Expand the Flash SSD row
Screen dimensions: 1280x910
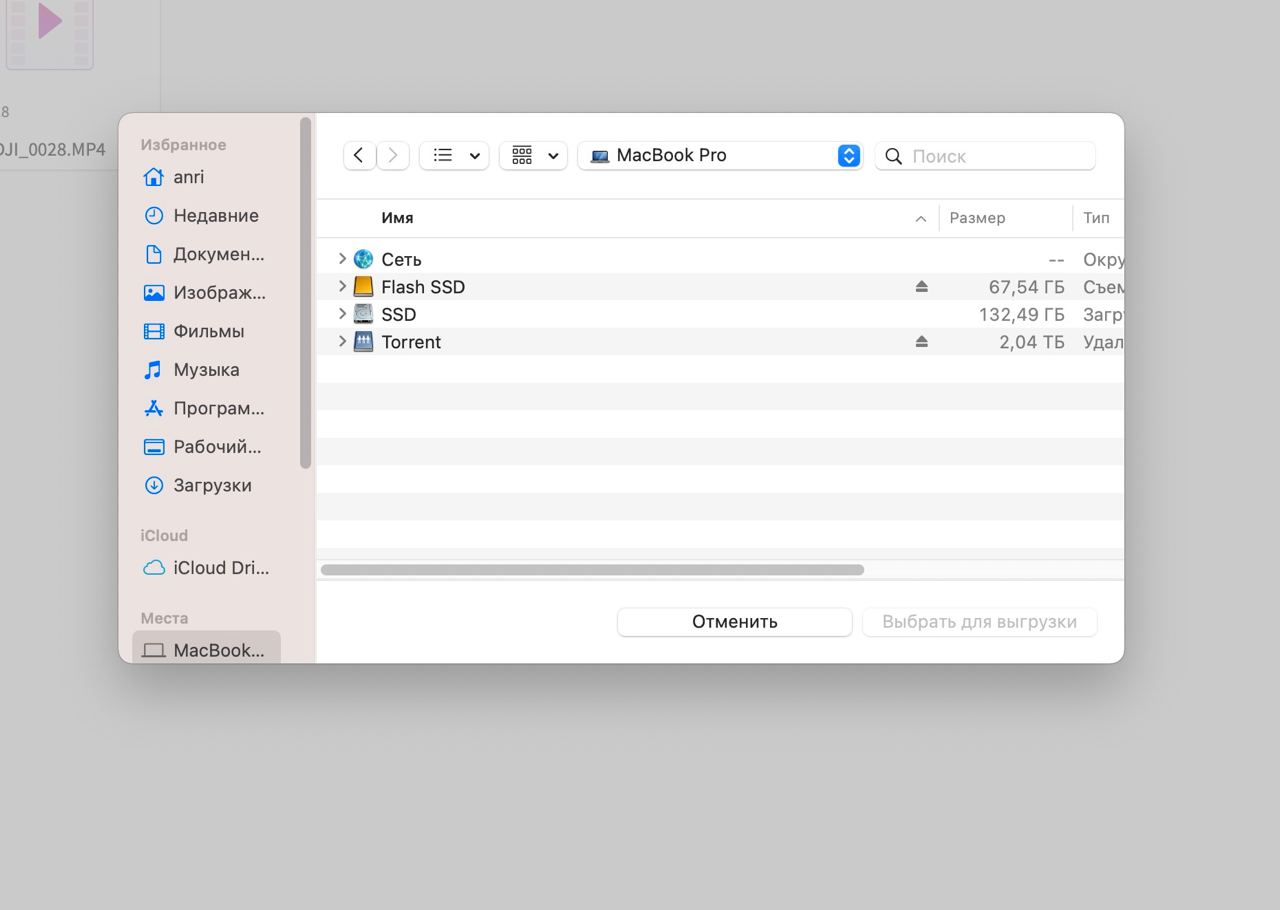coord(342,287)
